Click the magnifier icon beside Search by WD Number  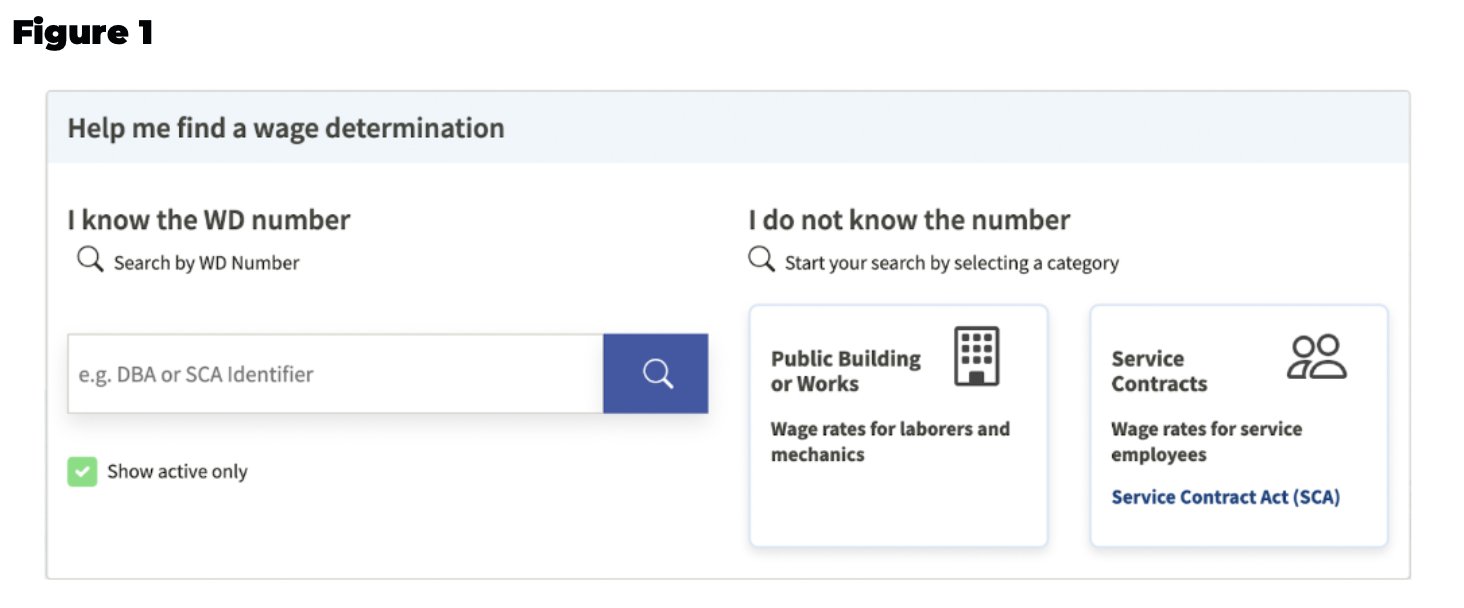click(x=91, y=261)
